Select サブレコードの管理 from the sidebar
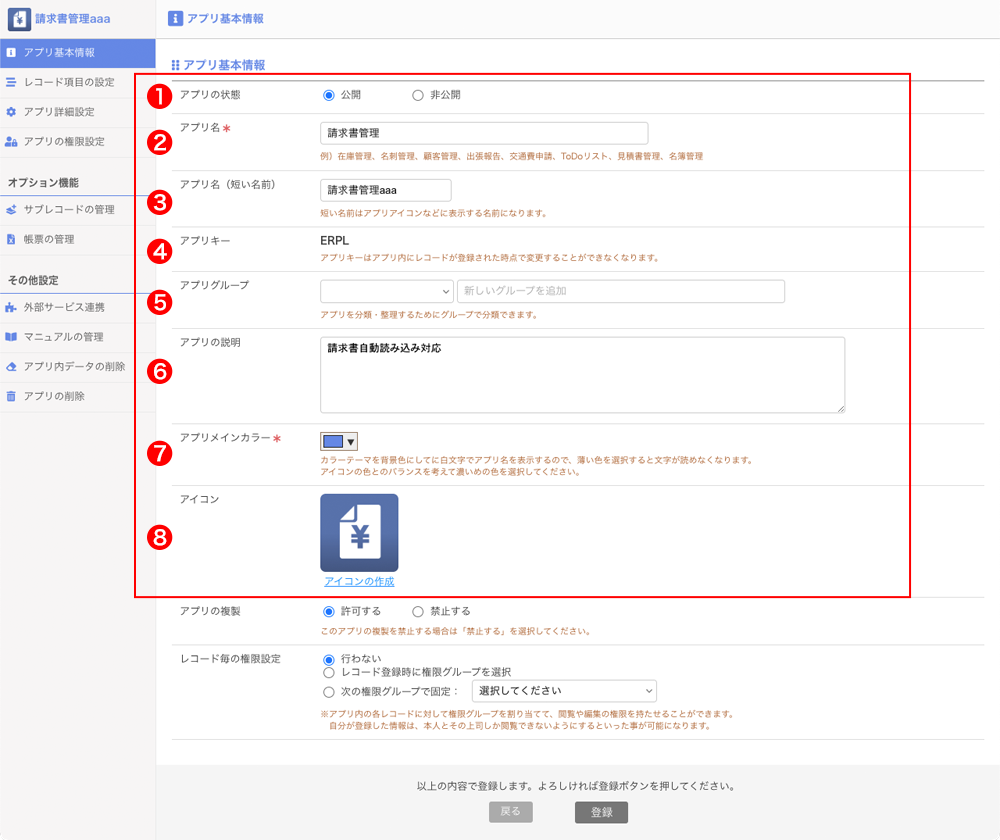 [x=77, y=209]
